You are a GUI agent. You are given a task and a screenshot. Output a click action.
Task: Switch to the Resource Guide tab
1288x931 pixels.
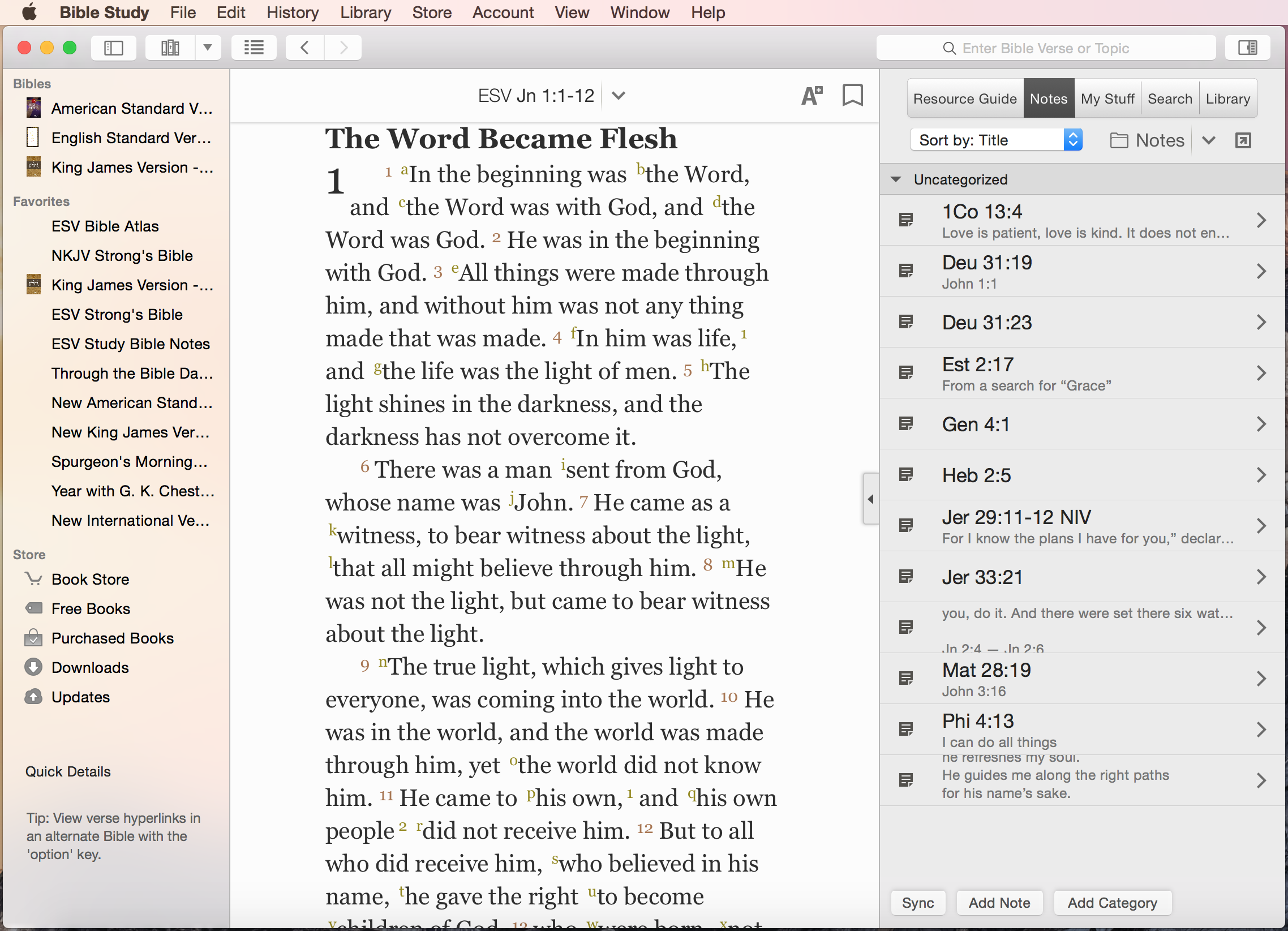tap(964, 99)
